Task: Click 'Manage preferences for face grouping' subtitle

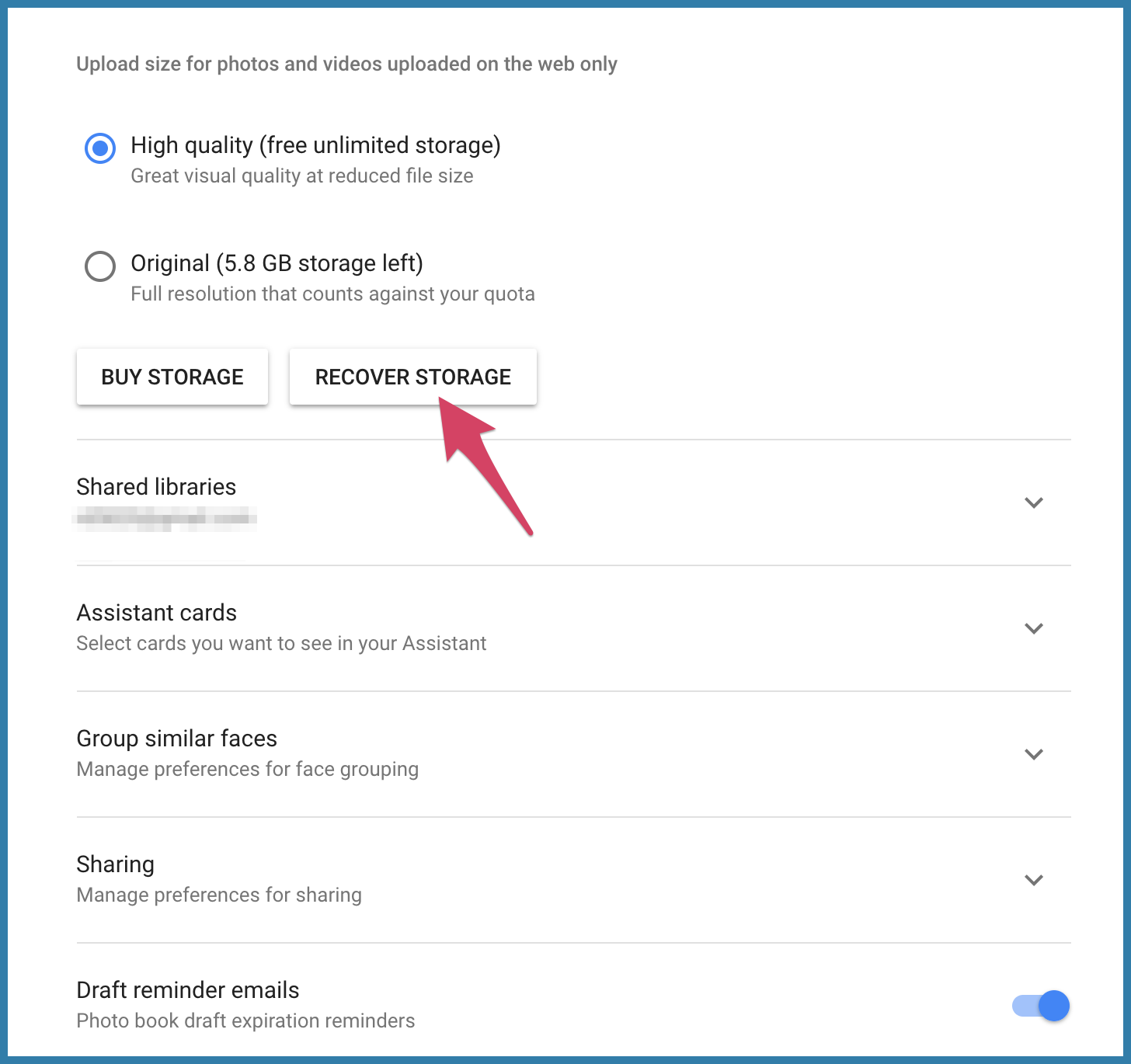Action: click(x=247, y=769)
